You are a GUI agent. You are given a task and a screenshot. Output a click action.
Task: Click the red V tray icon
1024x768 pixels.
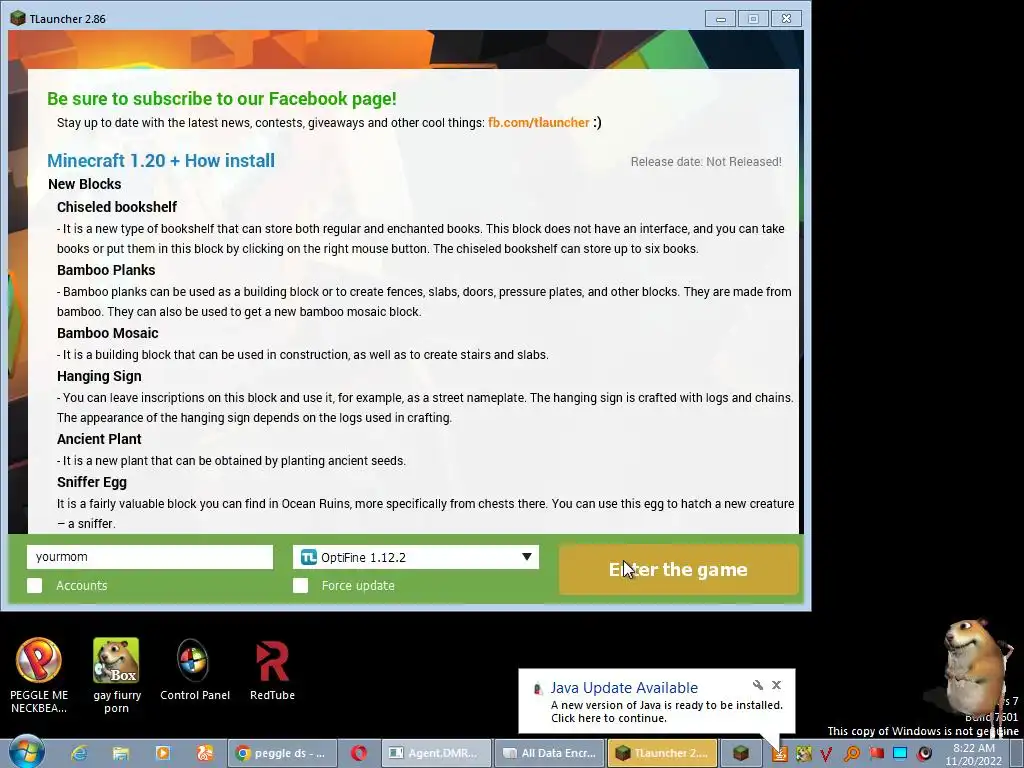[x=826, y=754]
